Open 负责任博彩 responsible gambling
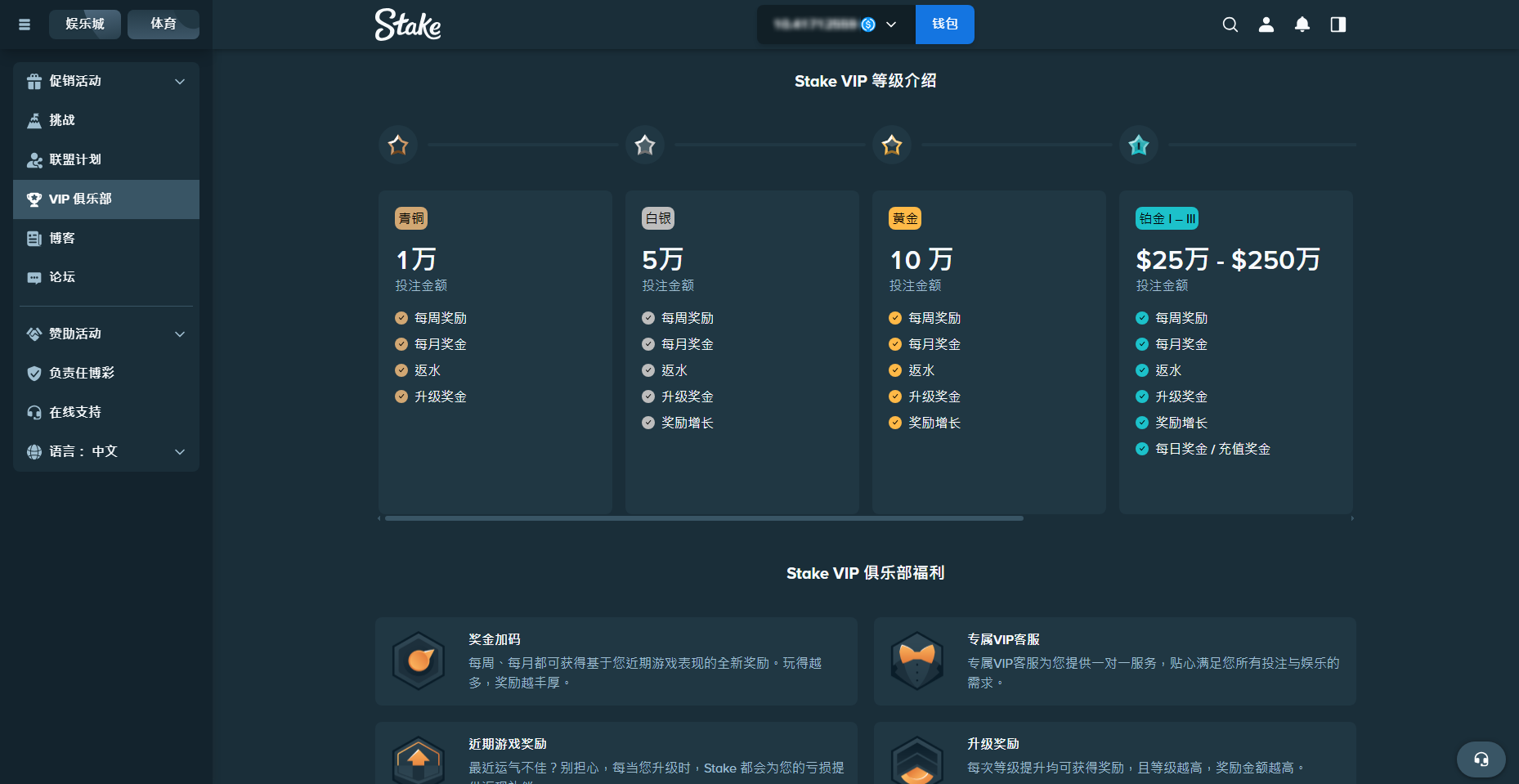 (x=106, y=373)
